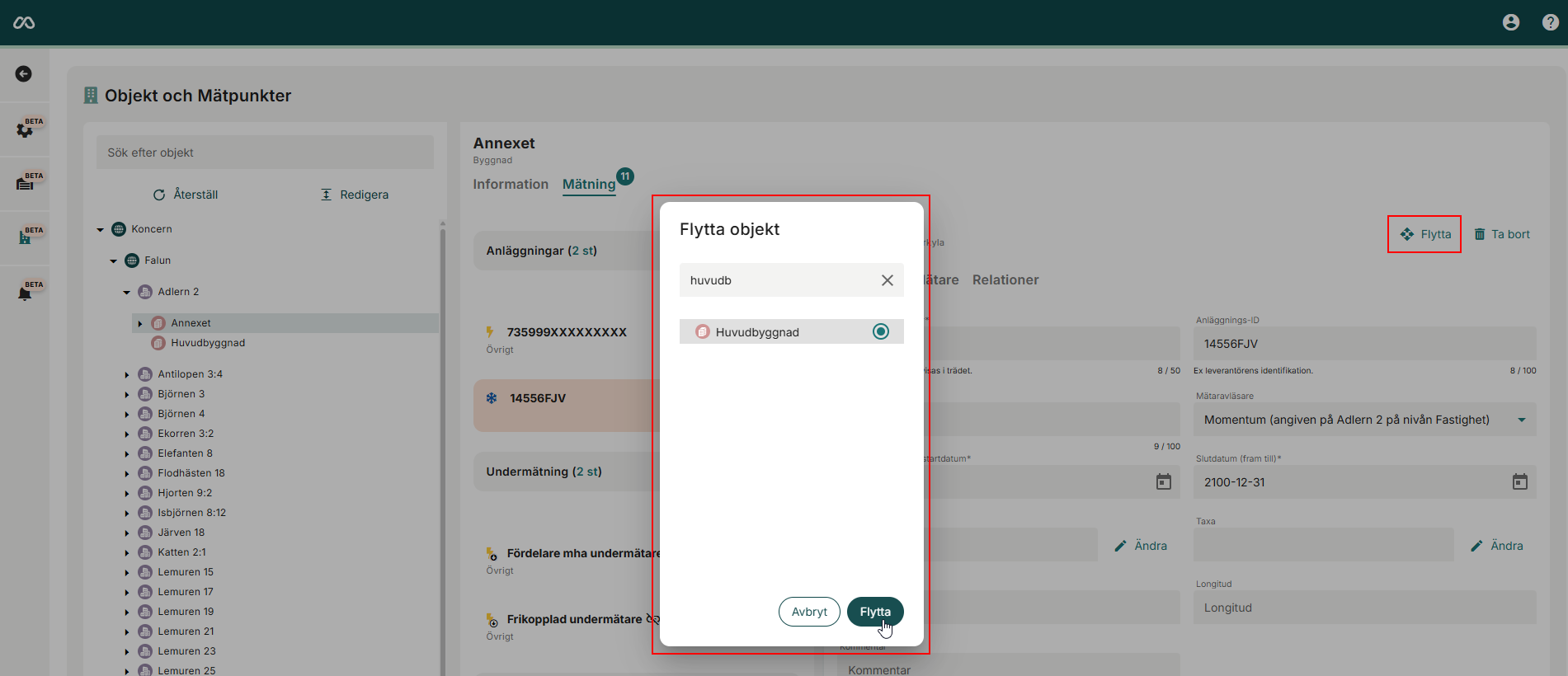The height and width of the screenshot is (676, 1568).
Task: Switch to the Information tab
Action: 510,185
